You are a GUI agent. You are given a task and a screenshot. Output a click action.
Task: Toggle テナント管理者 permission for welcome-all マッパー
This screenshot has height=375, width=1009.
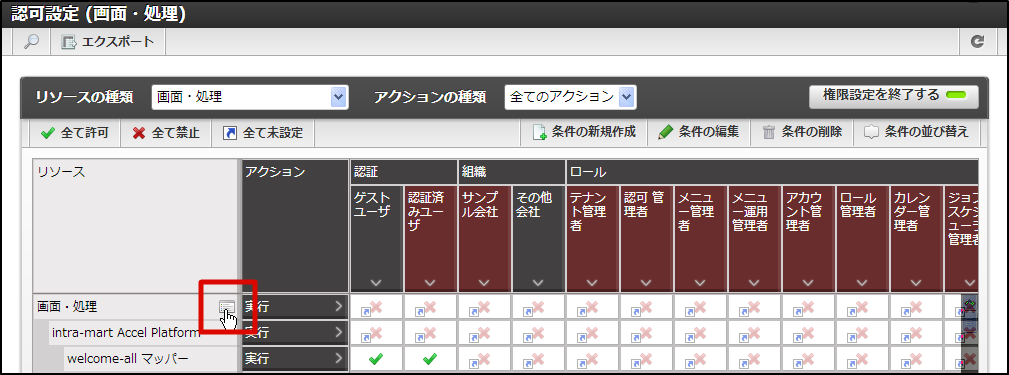593,358
